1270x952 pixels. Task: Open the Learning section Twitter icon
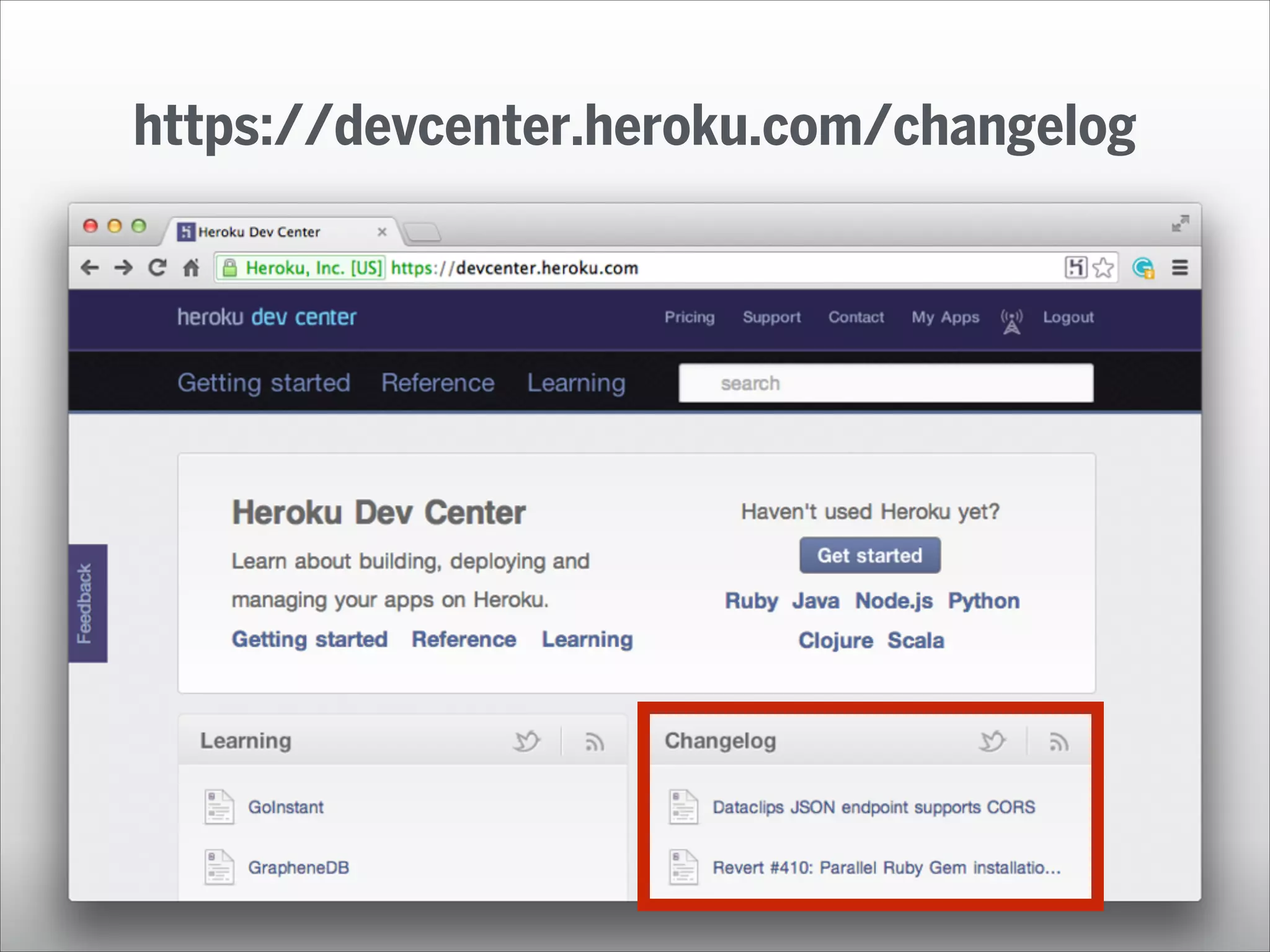[x=526, y=741]
